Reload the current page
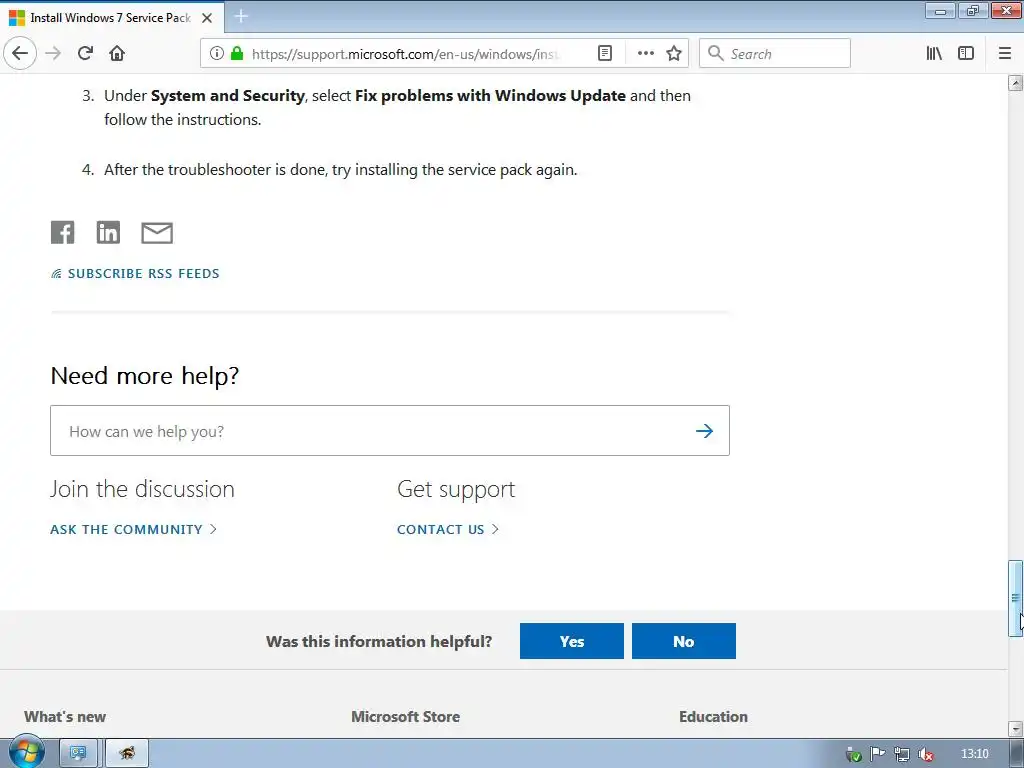 click(85, 54)
